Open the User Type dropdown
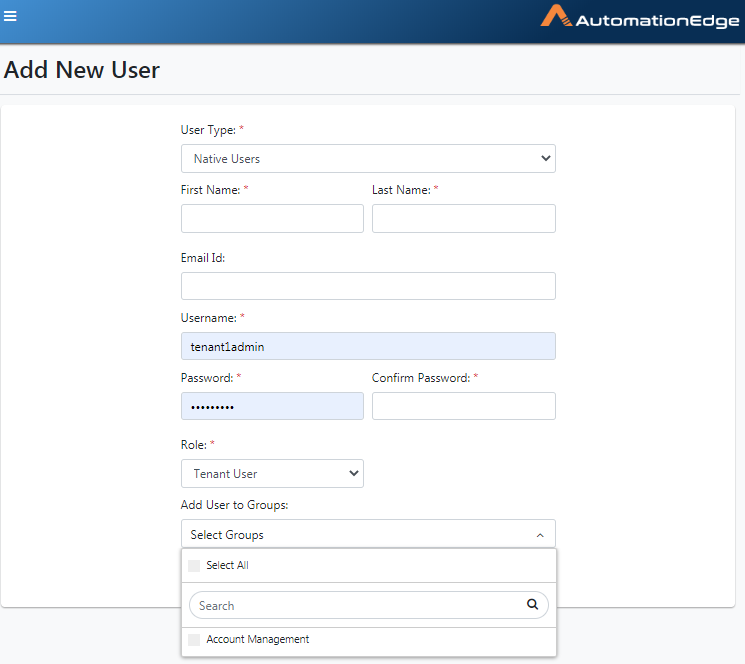745x664 pixels. (368, 159)
